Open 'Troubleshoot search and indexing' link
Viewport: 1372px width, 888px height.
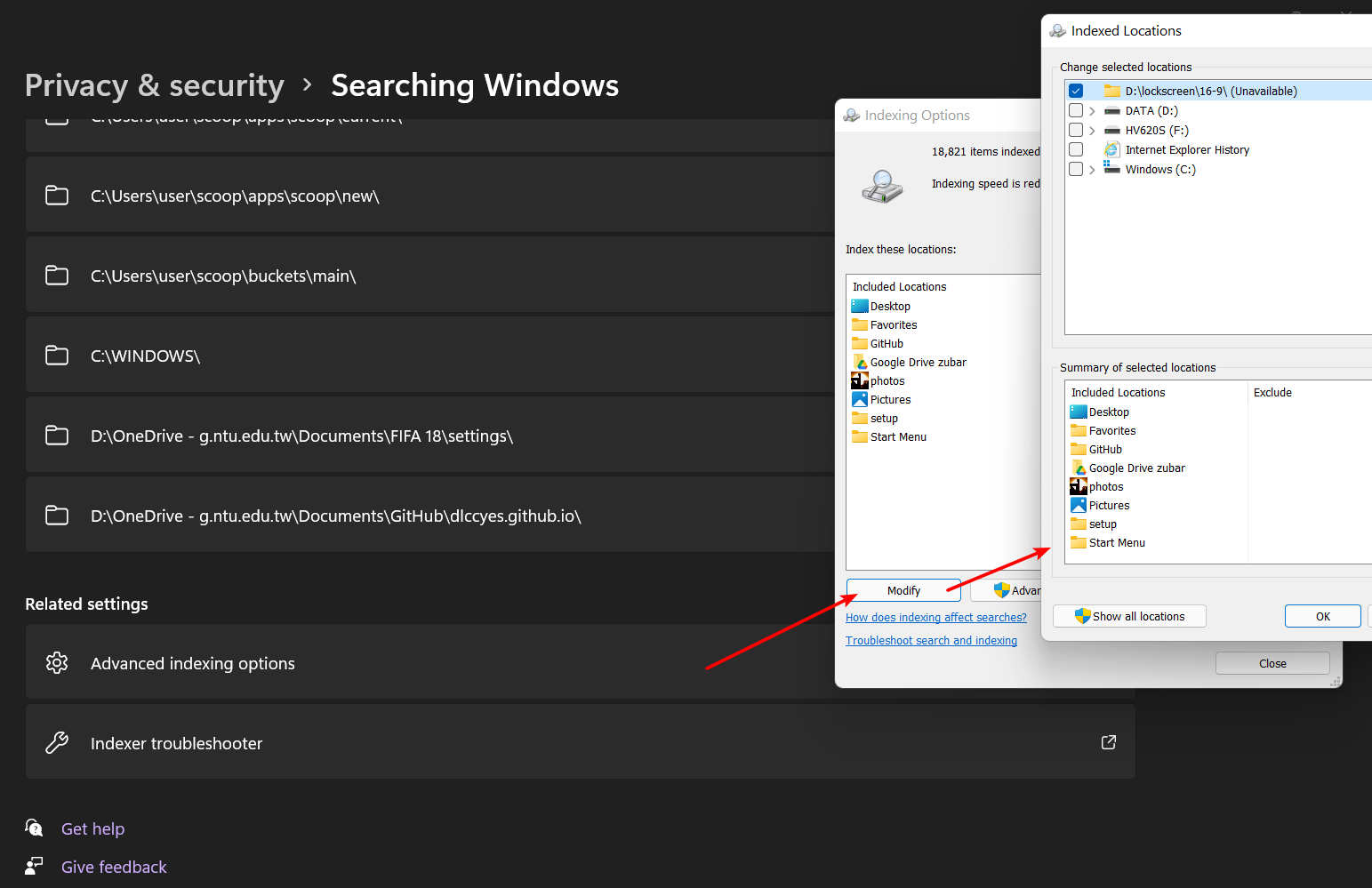point(931,640)
